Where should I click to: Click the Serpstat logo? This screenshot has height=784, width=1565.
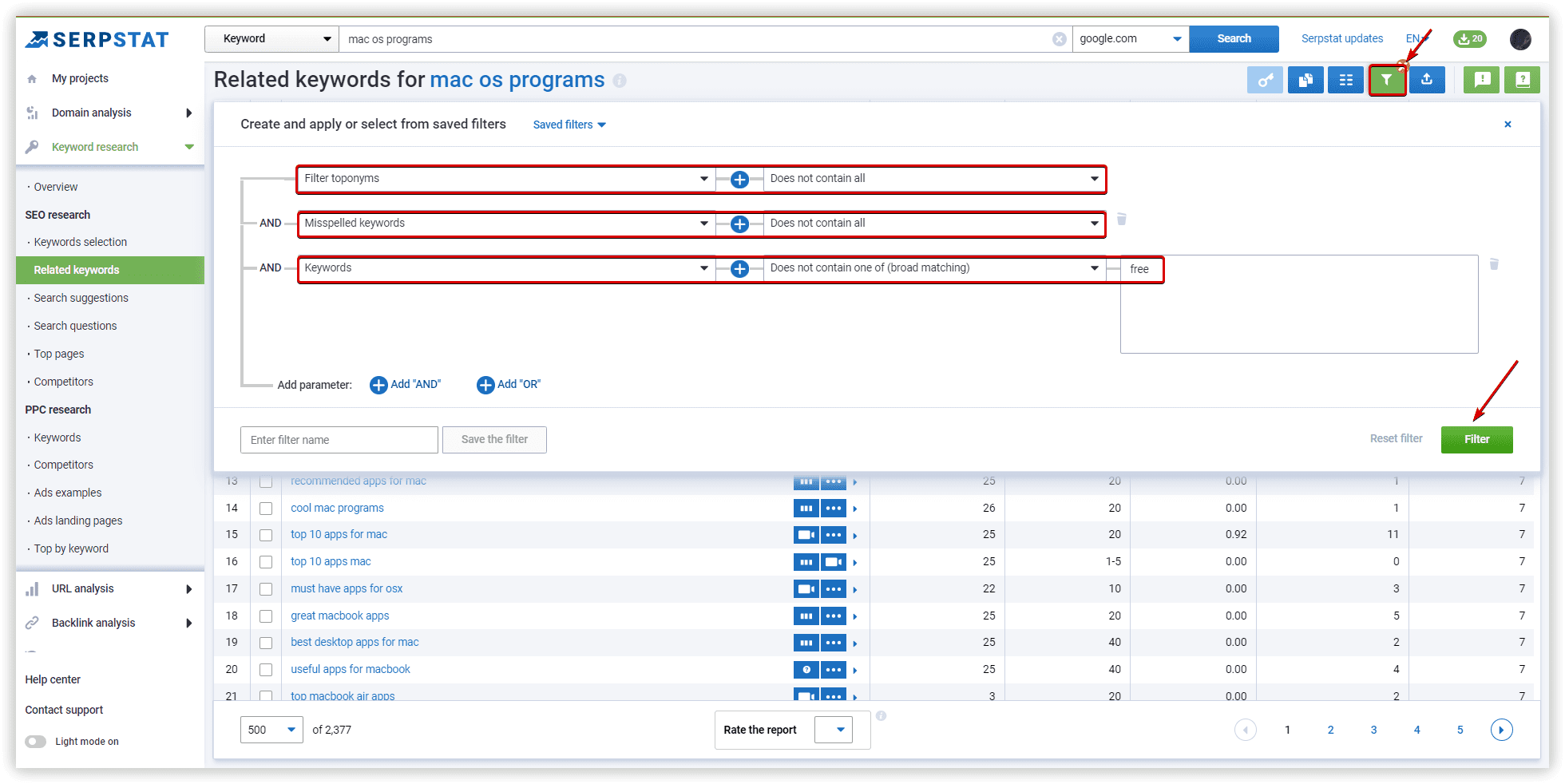tap(97, 39)
